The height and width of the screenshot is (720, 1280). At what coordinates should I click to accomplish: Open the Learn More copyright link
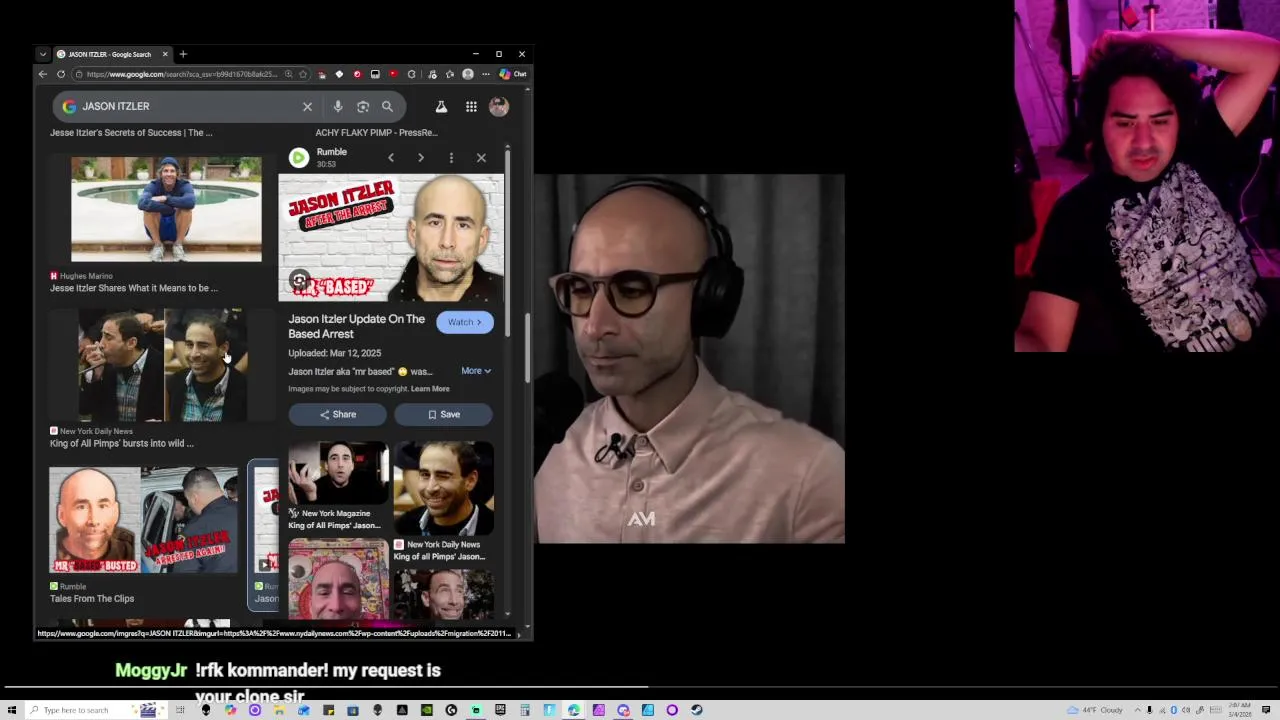tap(430, 389)
